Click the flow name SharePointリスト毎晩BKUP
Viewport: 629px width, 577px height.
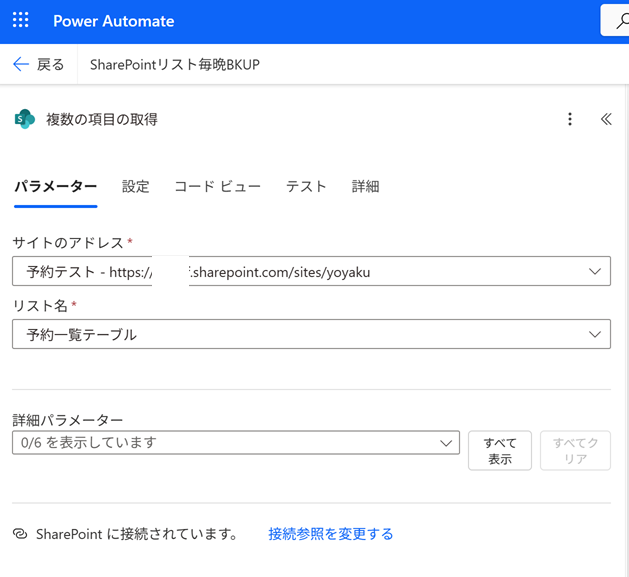pos(174,65)
